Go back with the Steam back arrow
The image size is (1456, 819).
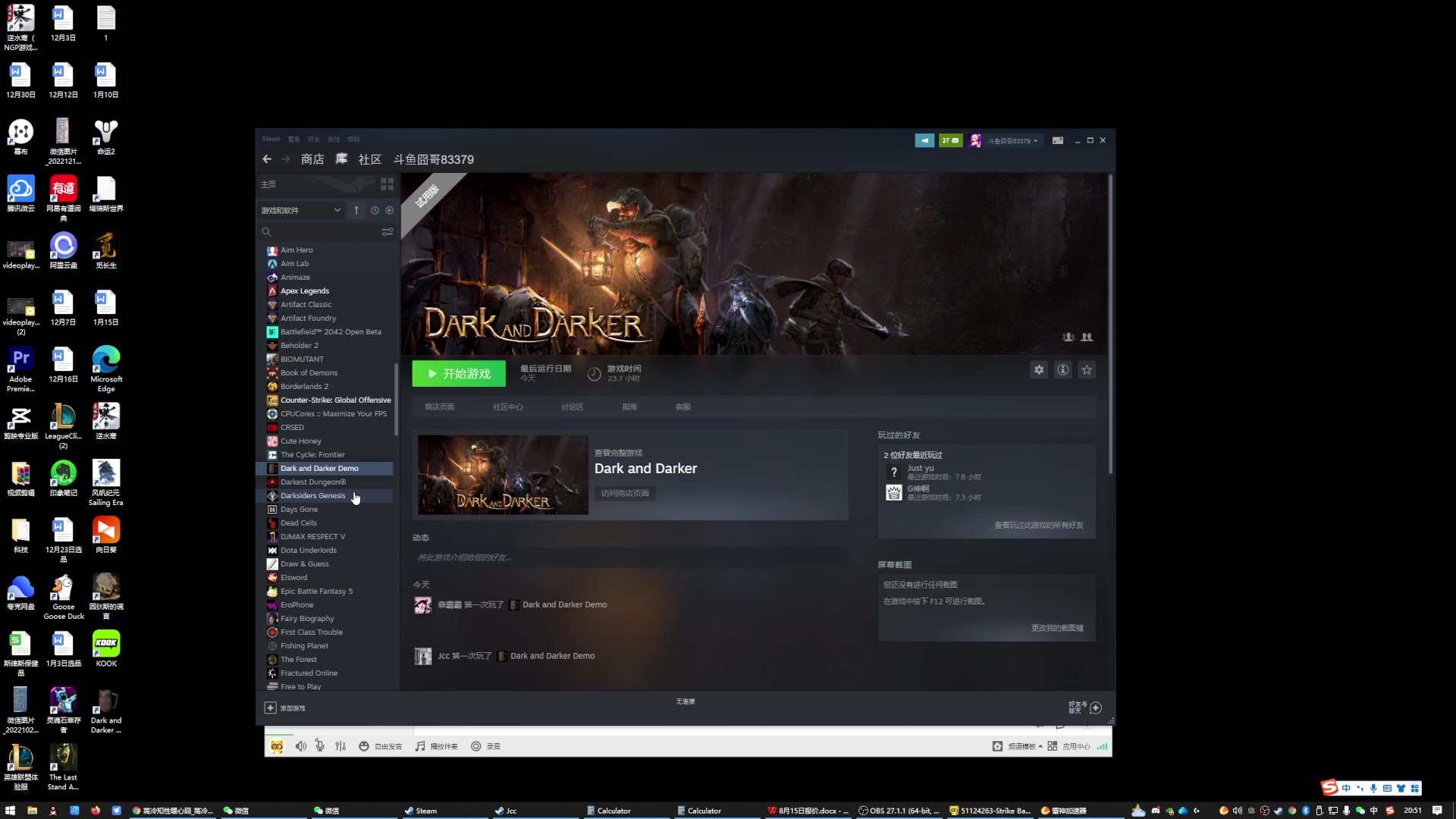point(267,159)
